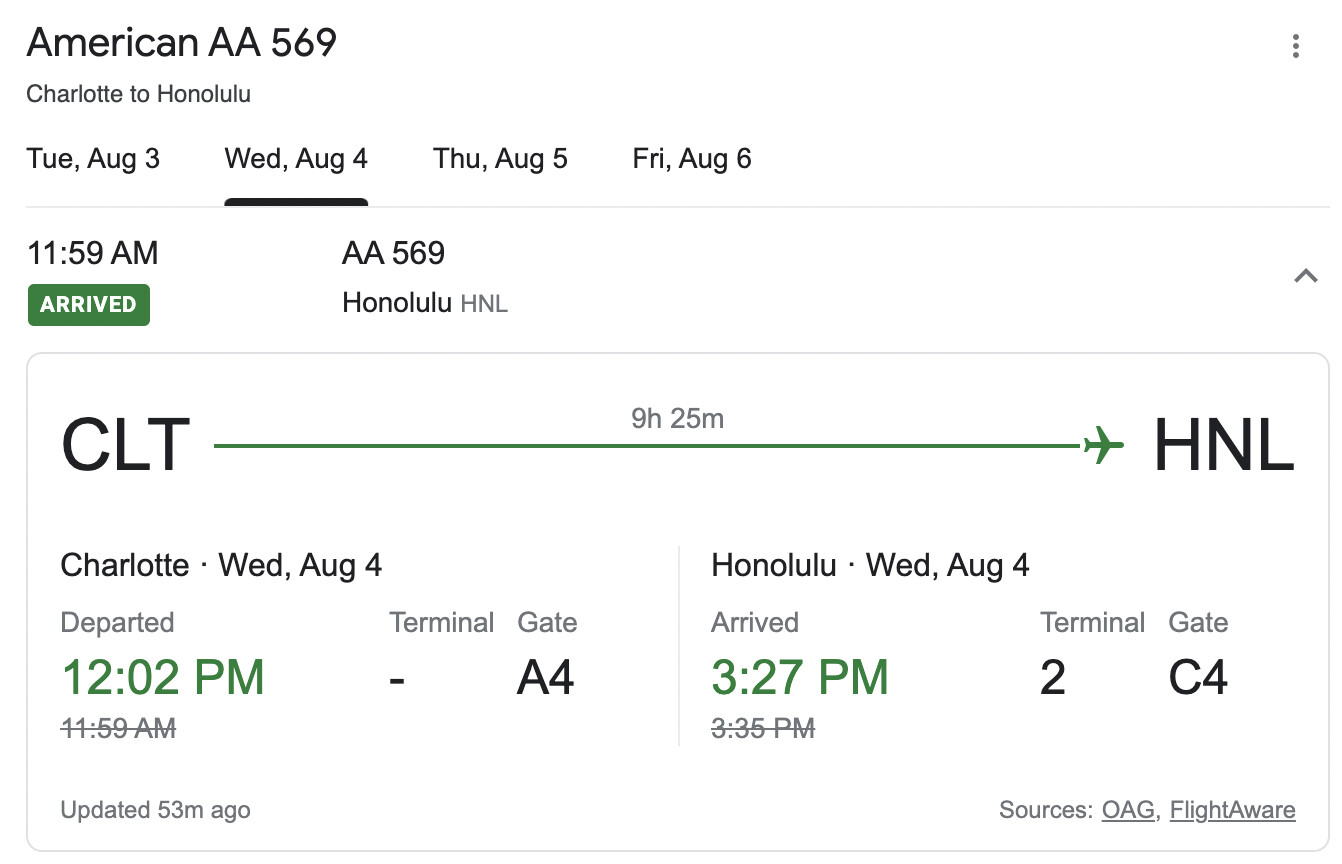Click the arrival gate C4
The height and width of the screenshot is (864, 1342).
coord(1198,678)
